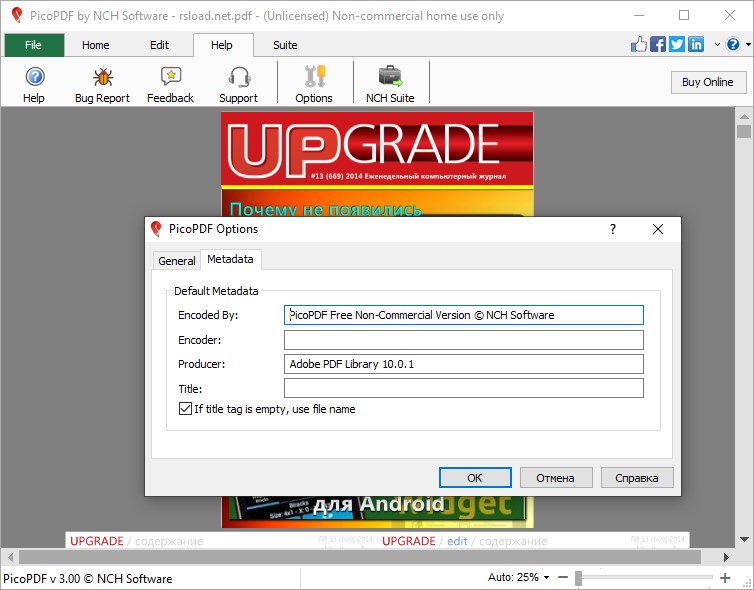This screenshot has width=754, height=590.
Task: Minimize the PicoPDF main window
Action: pyautogui.click(x=639, y=15)
